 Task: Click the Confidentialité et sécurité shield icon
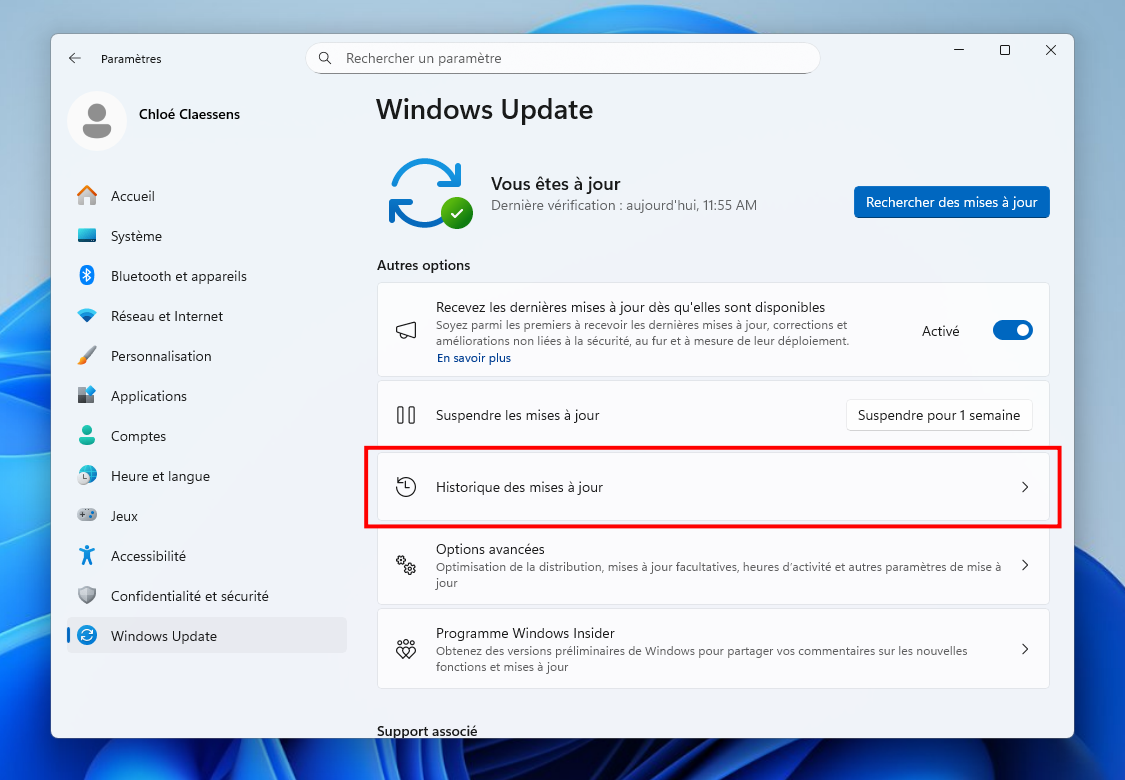point(87,596)
